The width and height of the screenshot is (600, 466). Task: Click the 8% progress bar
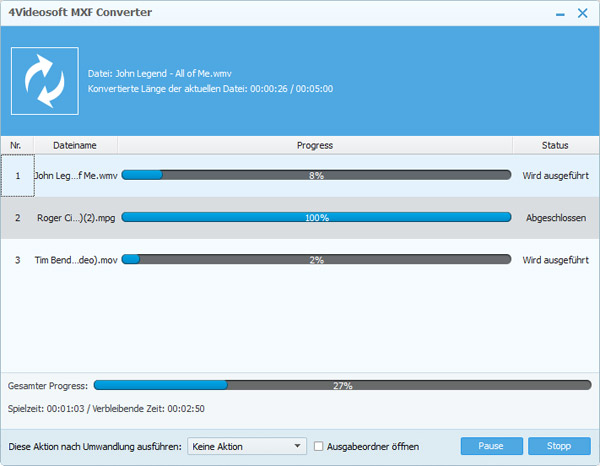click(x=316, y=175)
